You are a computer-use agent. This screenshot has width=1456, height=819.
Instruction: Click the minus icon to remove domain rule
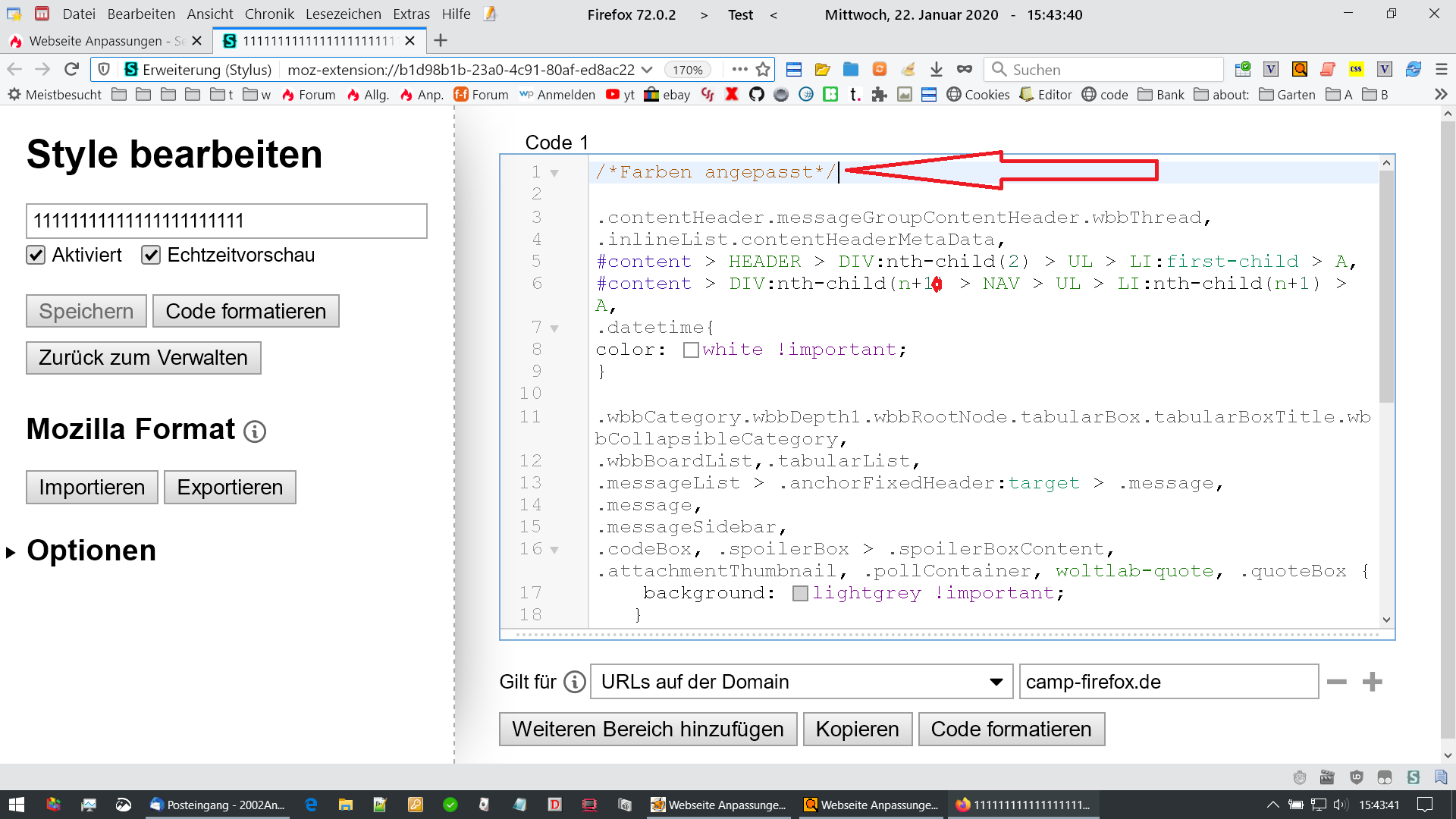point(1336,682)
